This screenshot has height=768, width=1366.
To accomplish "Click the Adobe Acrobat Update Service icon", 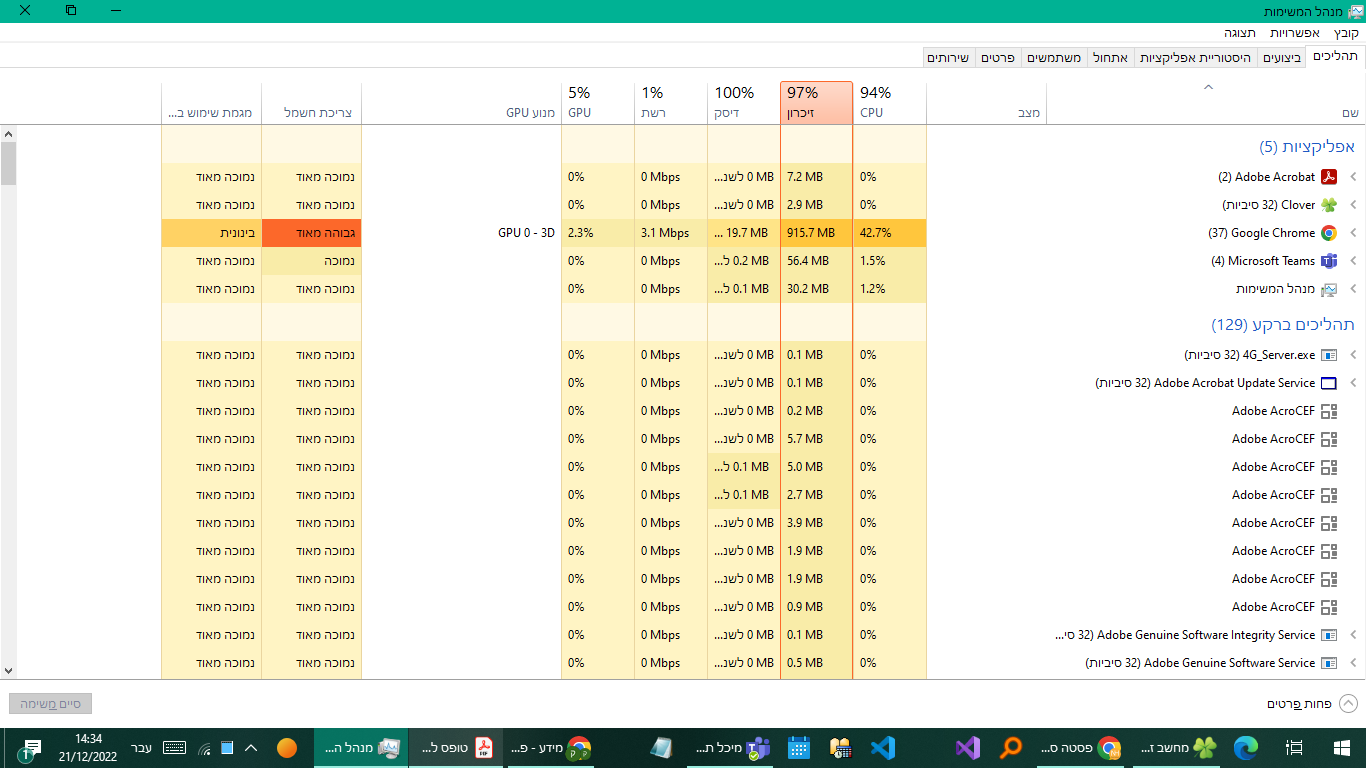I will pyautogui.click(x=1329, y=383).
